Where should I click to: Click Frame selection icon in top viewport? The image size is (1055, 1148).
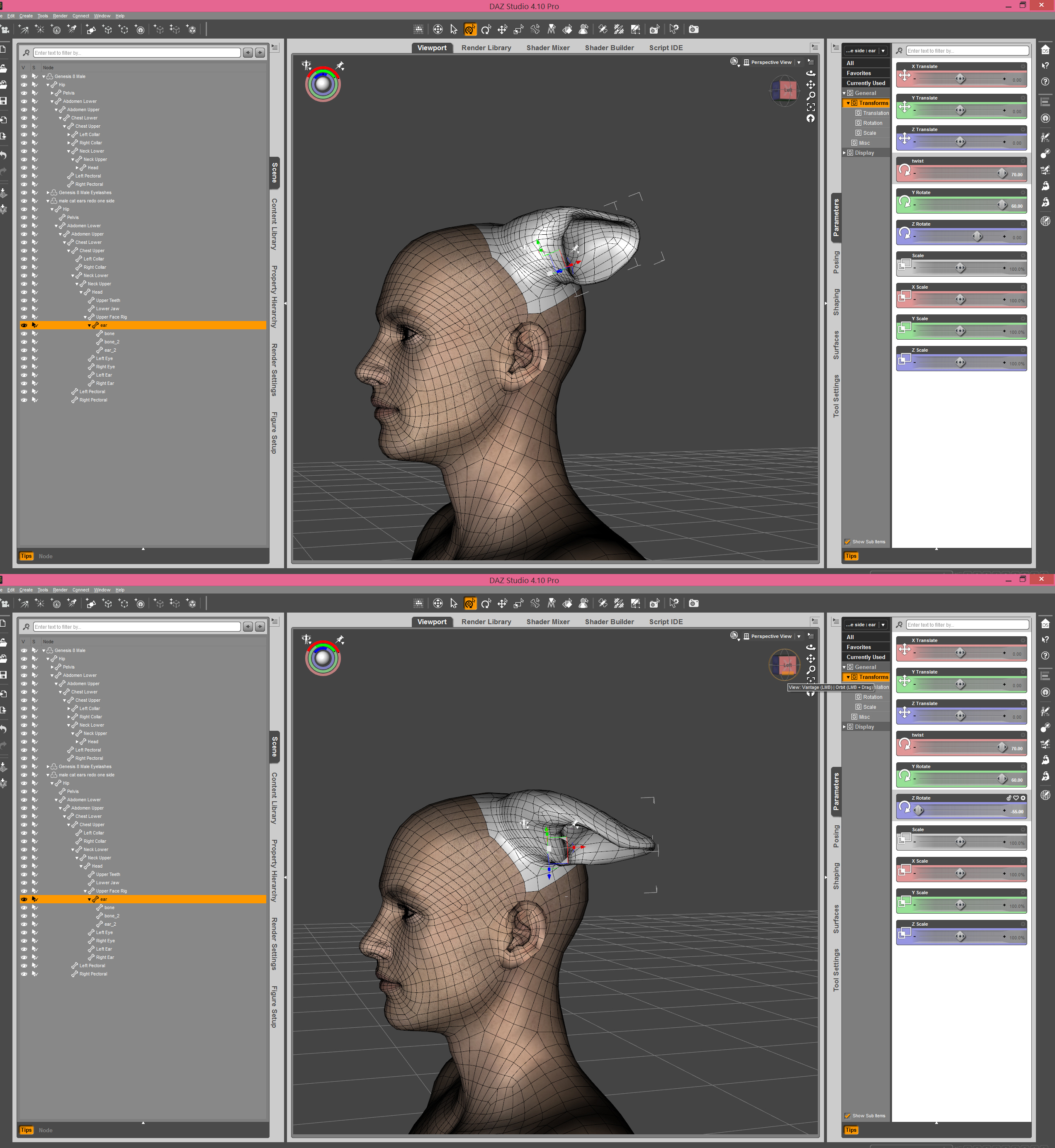(x=811, y=107)
